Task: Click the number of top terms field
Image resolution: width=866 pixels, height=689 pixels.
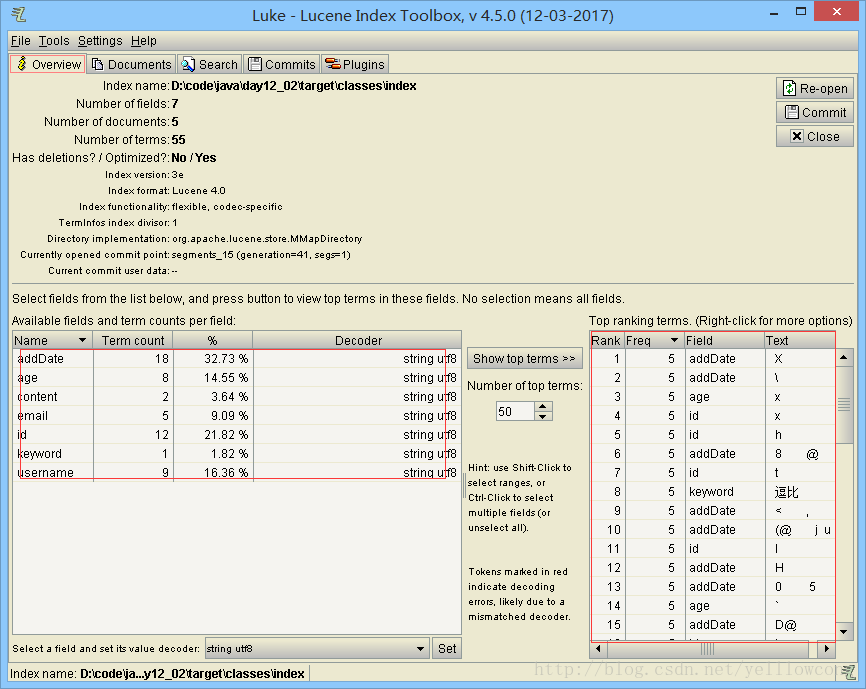Action: pos(515,411)
